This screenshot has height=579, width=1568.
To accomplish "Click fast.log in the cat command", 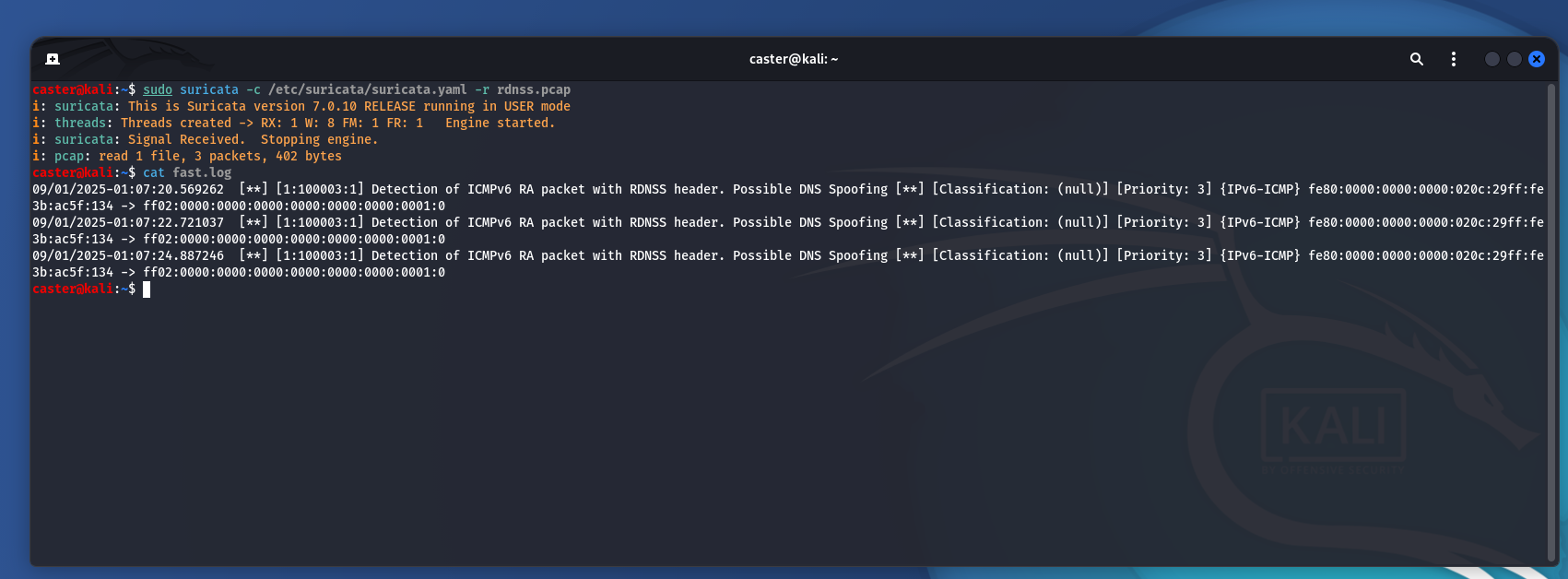I will pyautogui.click(x=202, y=172).
